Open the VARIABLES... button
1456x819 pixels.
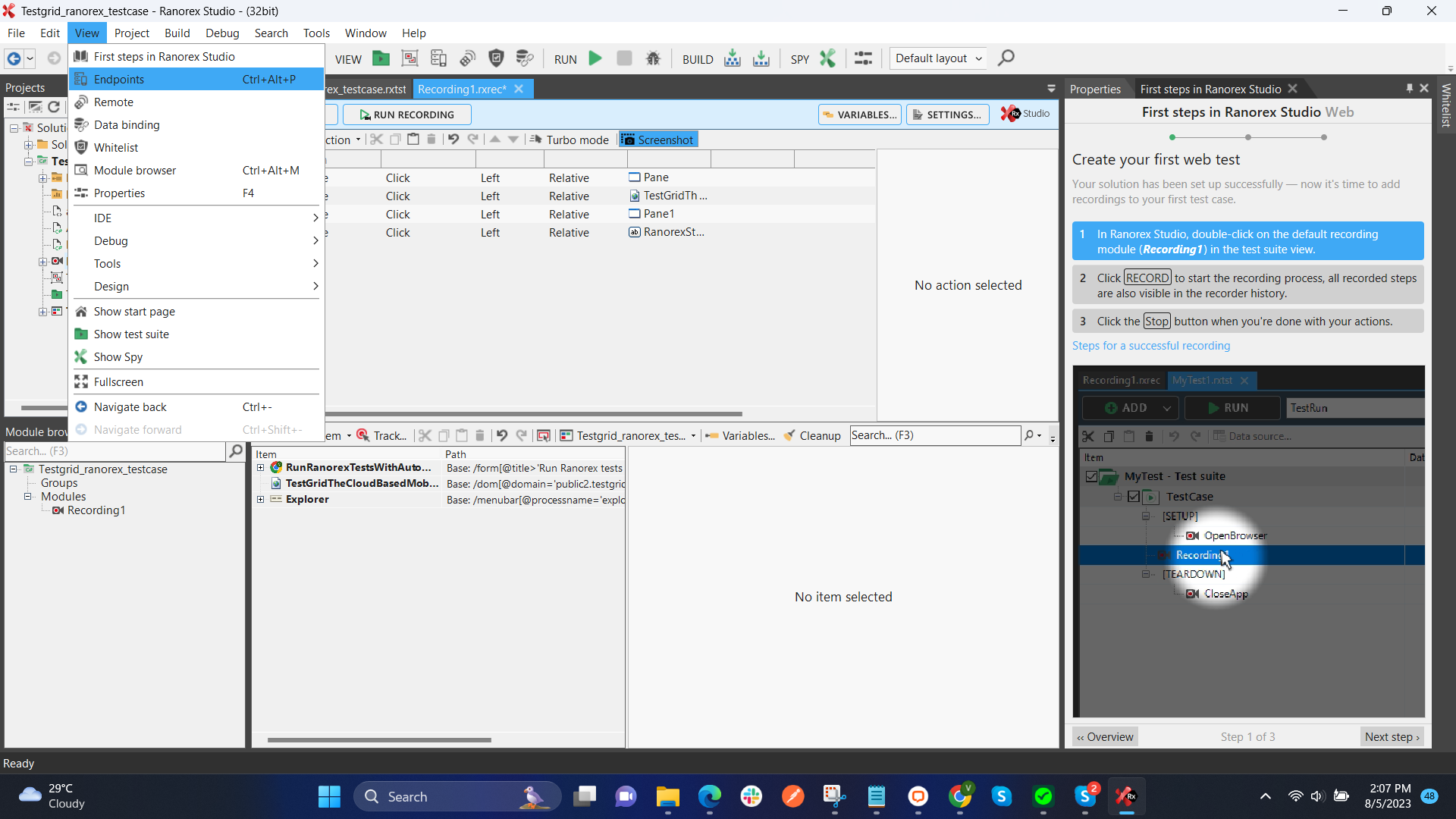pyautogui.click(x=860, y=115)
